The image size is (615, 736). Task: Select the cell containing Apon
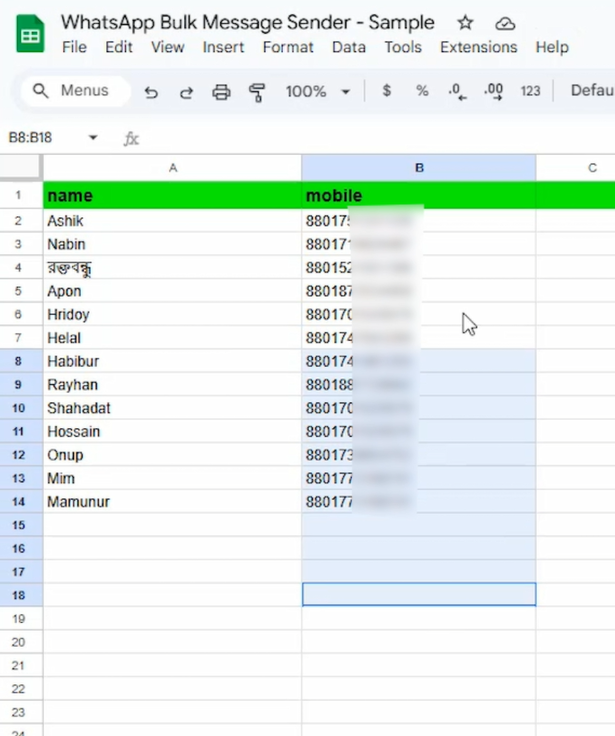point(172,291)
